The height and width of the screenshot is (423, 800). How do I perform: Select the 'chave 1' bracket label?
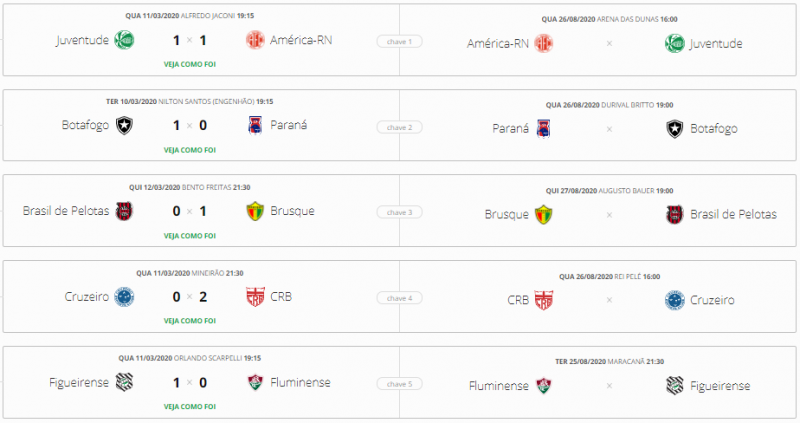399,42
